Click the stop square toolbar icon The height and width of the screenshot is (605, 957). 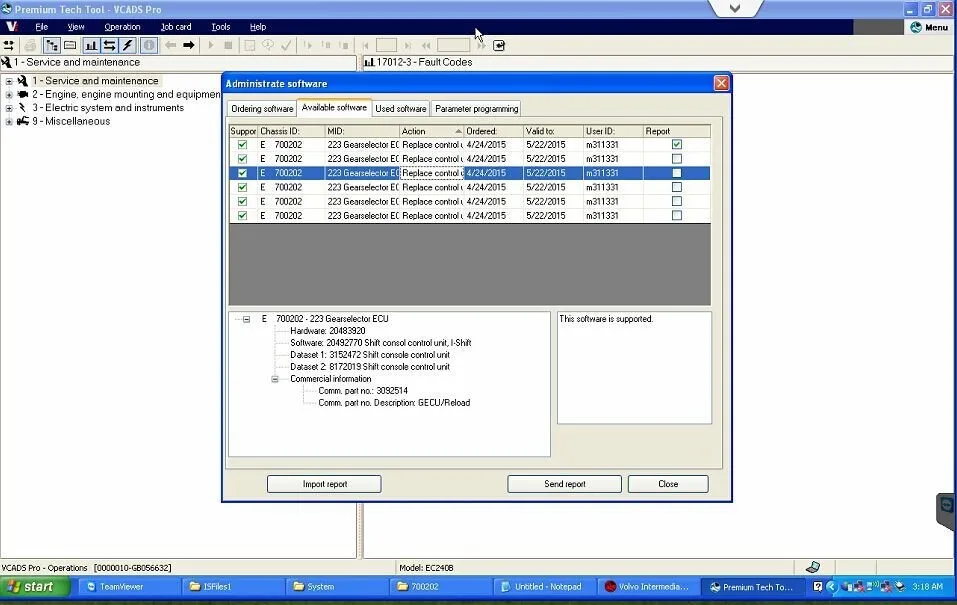[228, 45]
